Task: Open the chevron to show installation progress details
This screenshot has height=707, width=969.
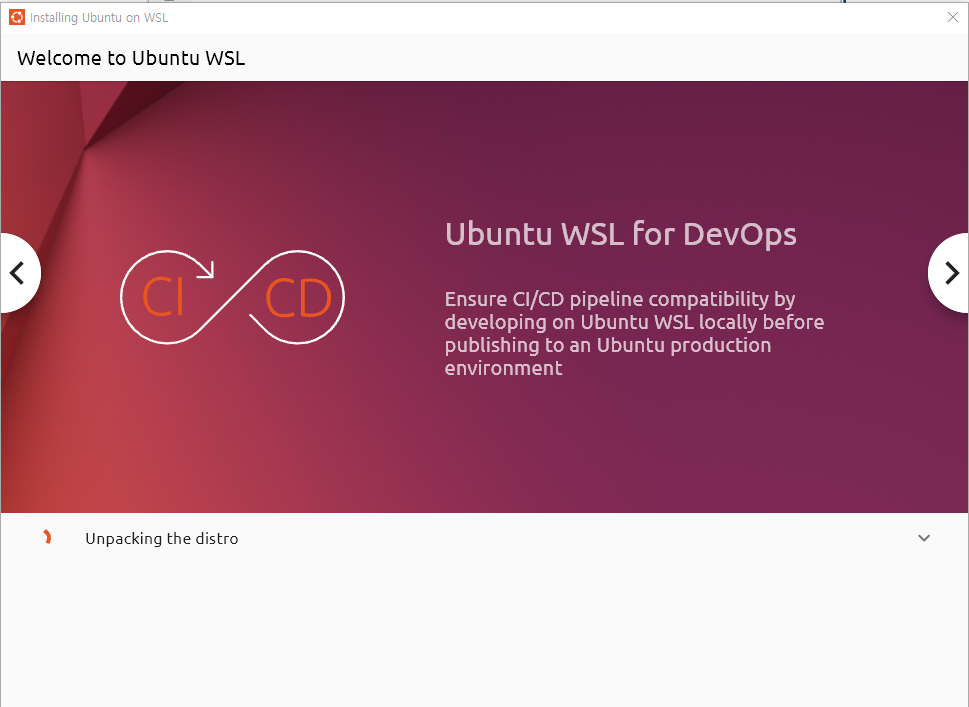Action: click(x=924, y=538)
